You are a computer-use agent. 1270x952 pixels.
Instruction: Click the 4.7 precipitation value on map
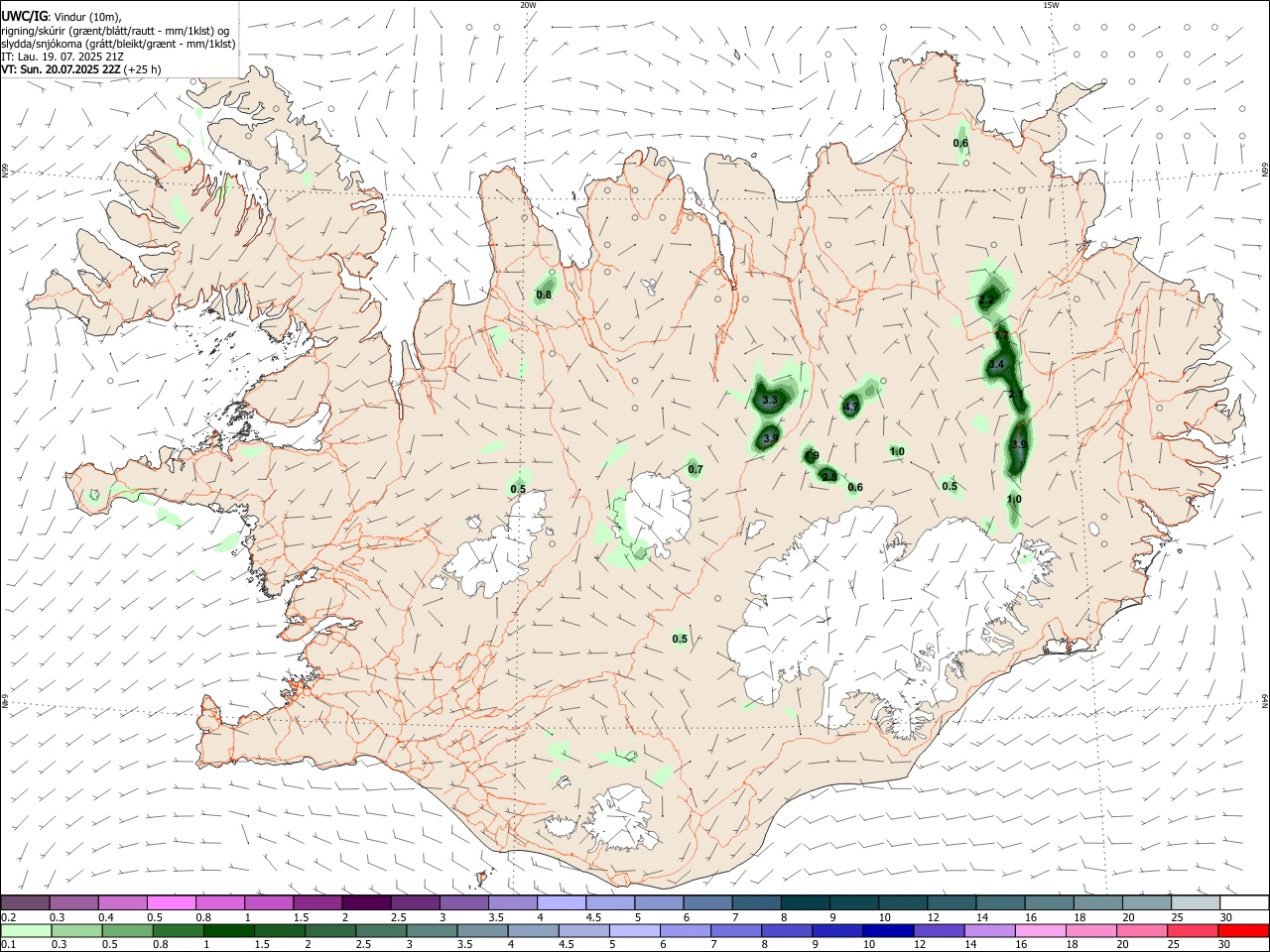pyautogui.click(x=851, y=408)
